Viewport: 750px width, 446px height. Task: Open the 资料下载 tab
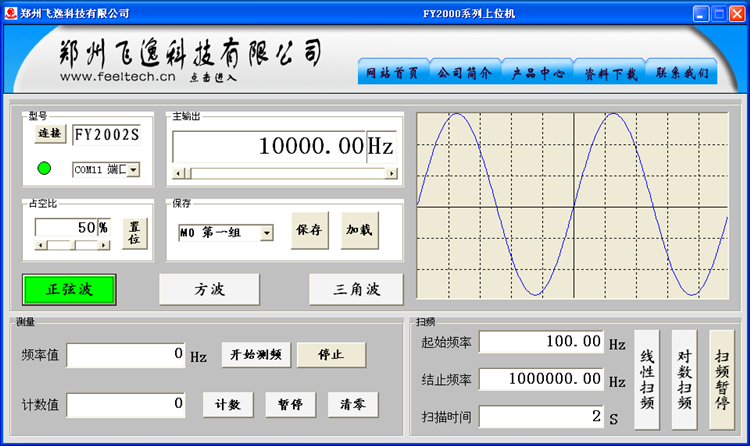pyautogui.click(x=610, y=73)
